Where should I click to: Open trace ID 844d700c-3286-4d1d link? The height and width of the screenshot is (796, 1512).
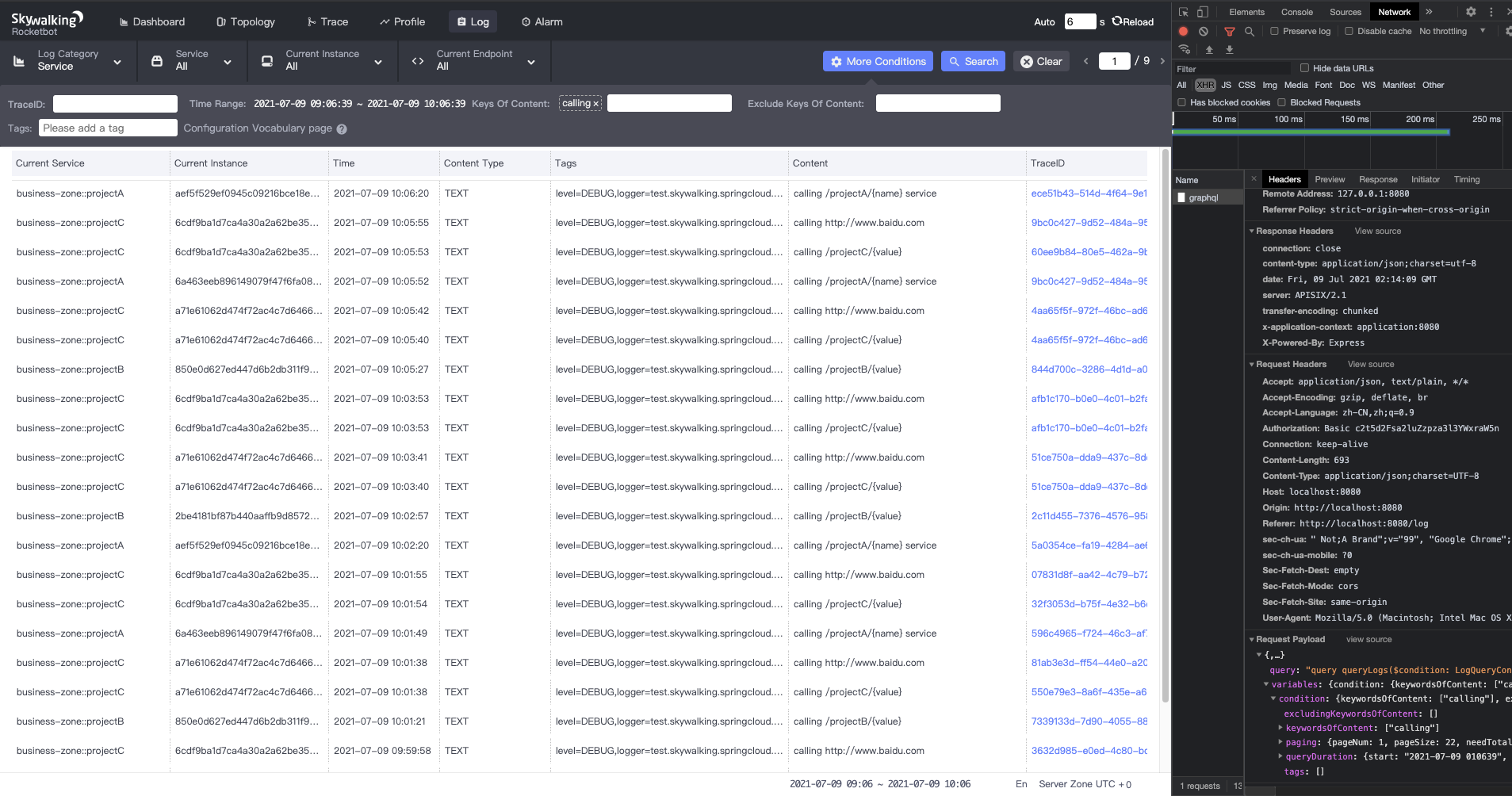tap(1089, 369)
